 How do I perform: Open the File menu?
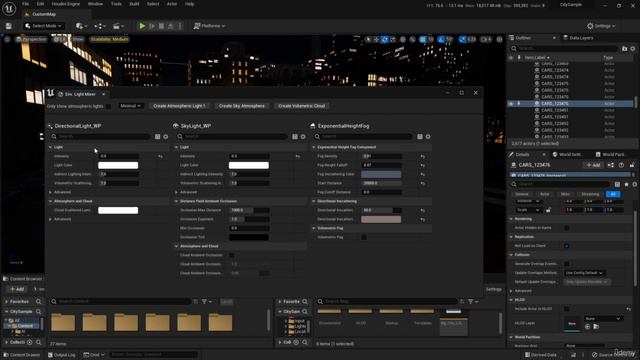tap(25, 4)
